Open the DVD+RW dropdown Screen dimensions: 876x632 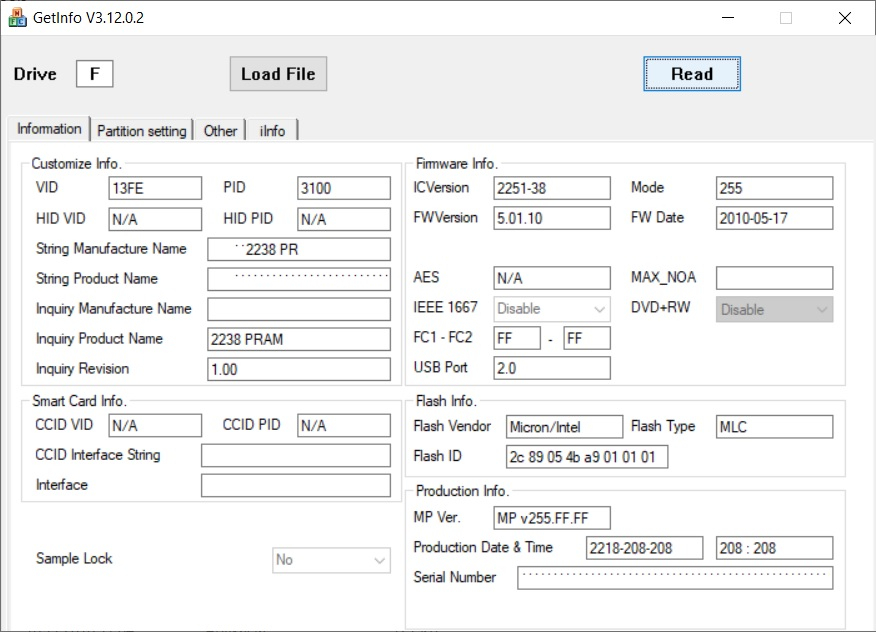[774, 309]
